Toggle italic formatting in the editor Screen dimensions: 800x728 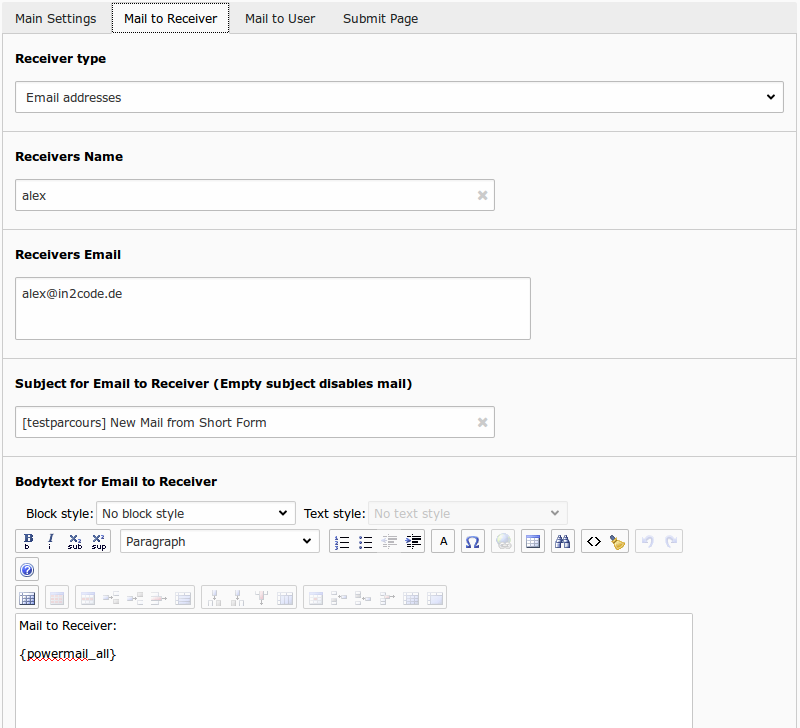pyautogui.click(x=51, y=541)
